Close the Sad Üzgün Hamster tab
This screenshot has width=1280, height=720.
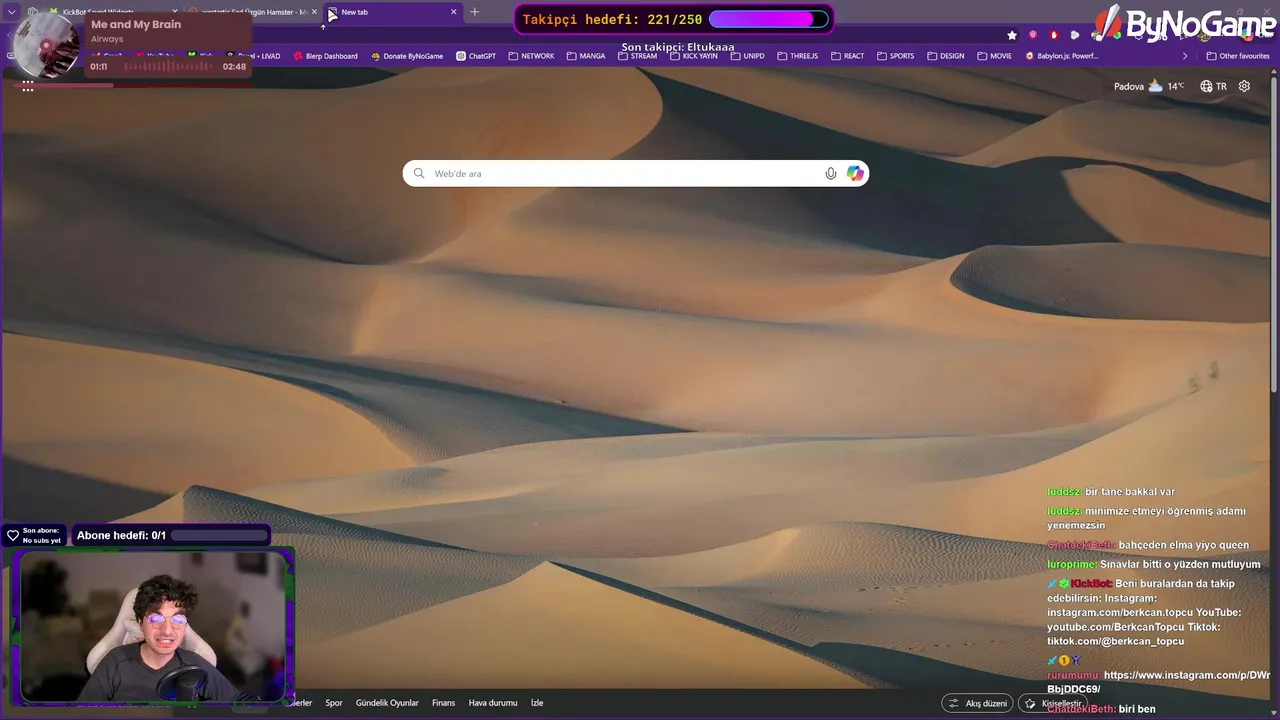pos(314,12)
